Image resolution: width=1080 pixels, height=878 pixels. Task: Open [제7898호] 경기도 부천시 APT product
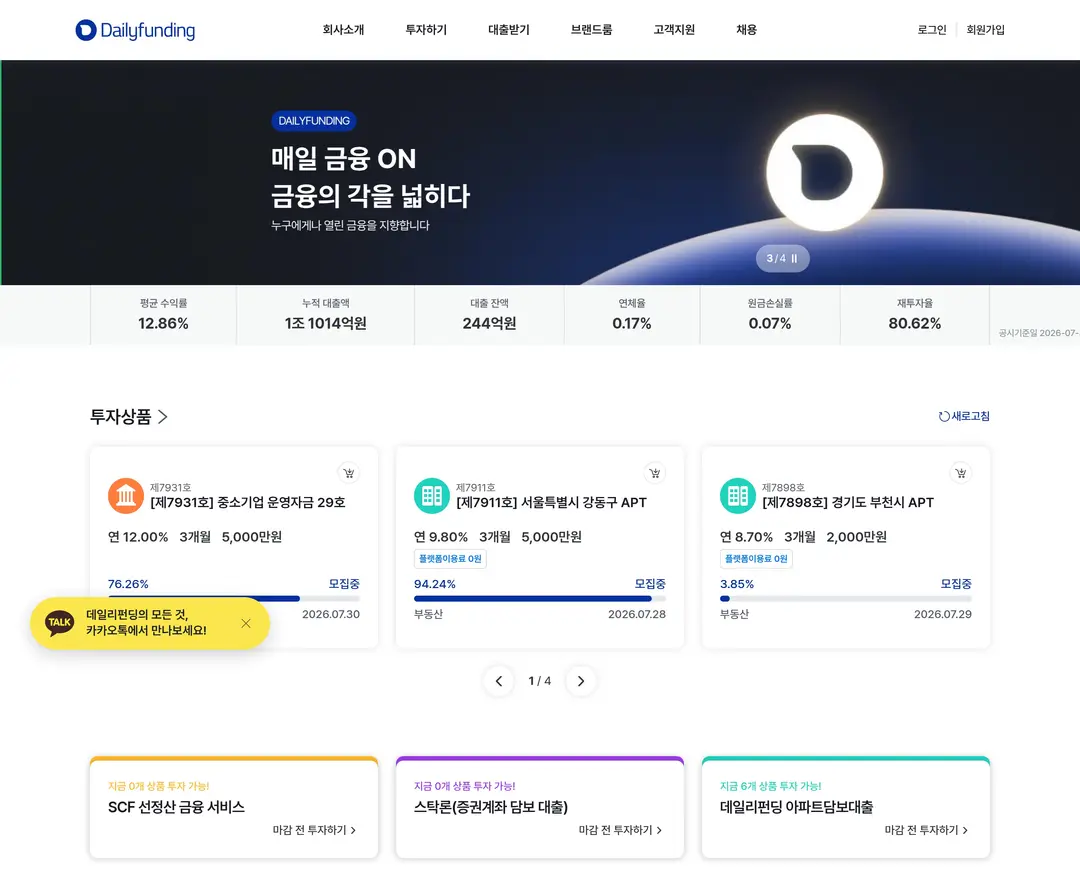click(x=848, y=503)
